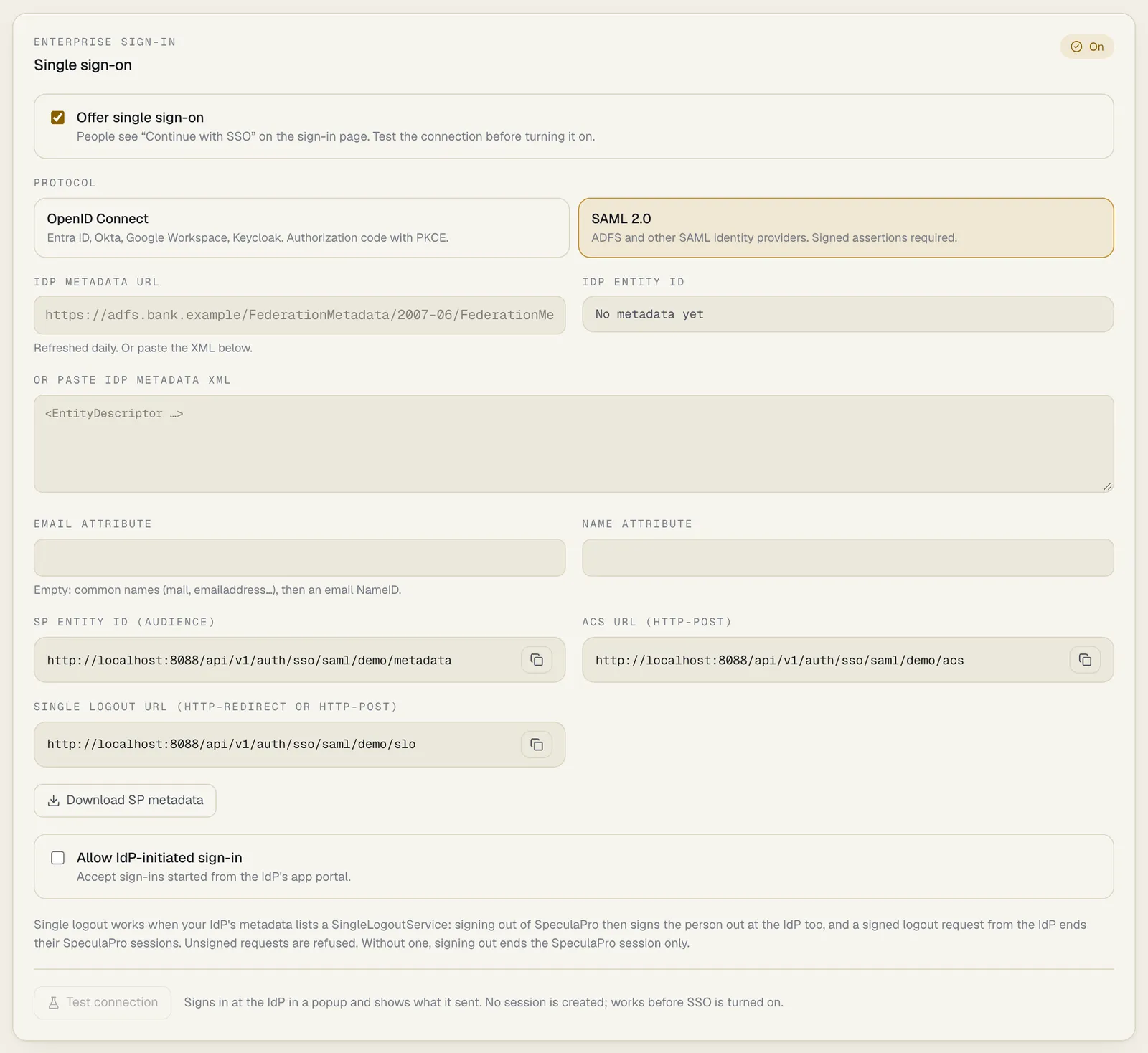This screenshot has height=1053, width=1148.
Task: Click the Test connection button
Action: [103, 1003]
